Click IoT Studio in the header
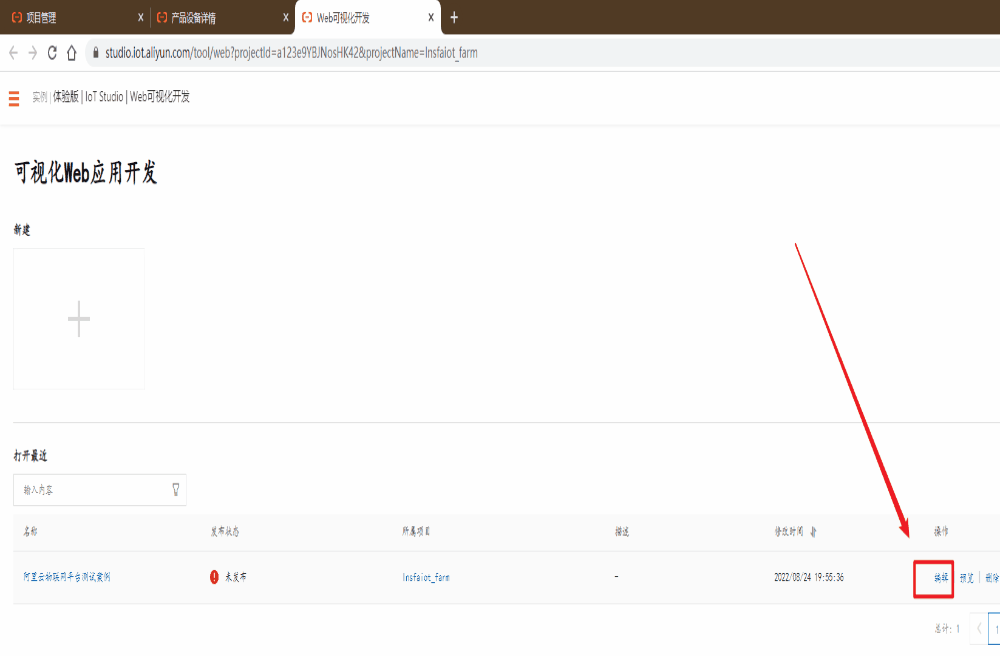This screenshot has width=1000, height=656. coord(104,96)
